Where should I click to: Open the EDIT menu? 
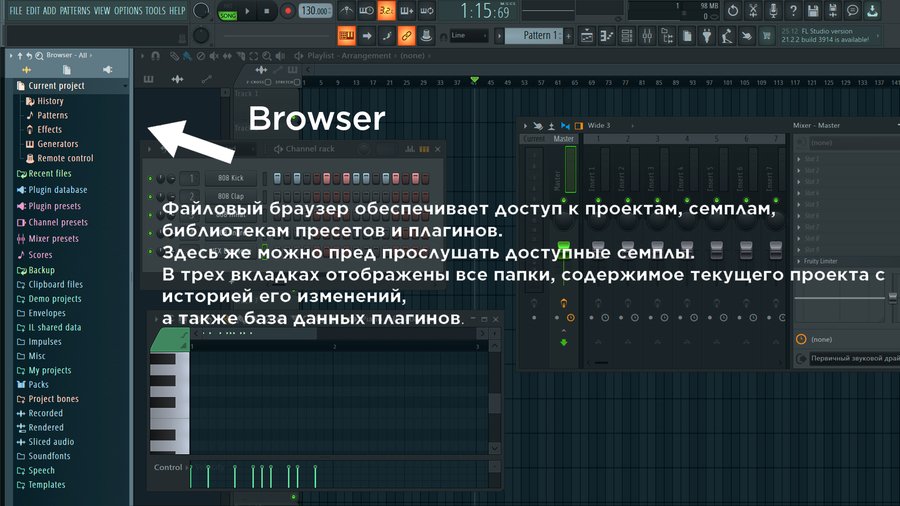point(33,11)
